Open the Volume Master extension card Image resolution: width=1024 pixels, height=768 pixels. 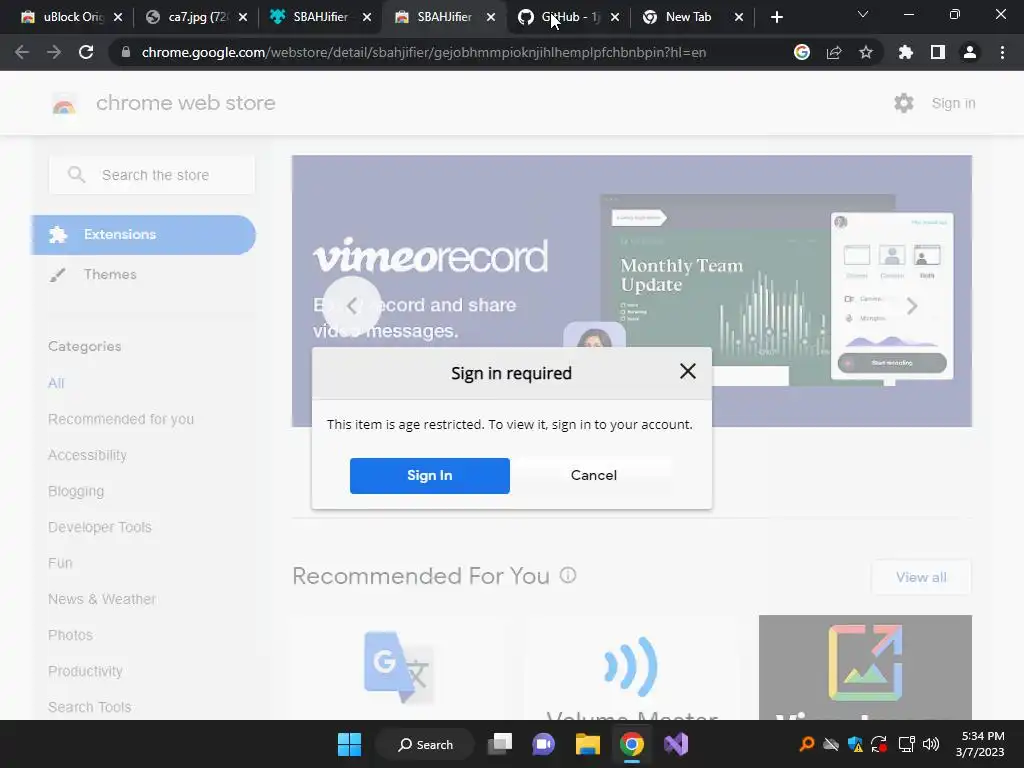(631, 667)
